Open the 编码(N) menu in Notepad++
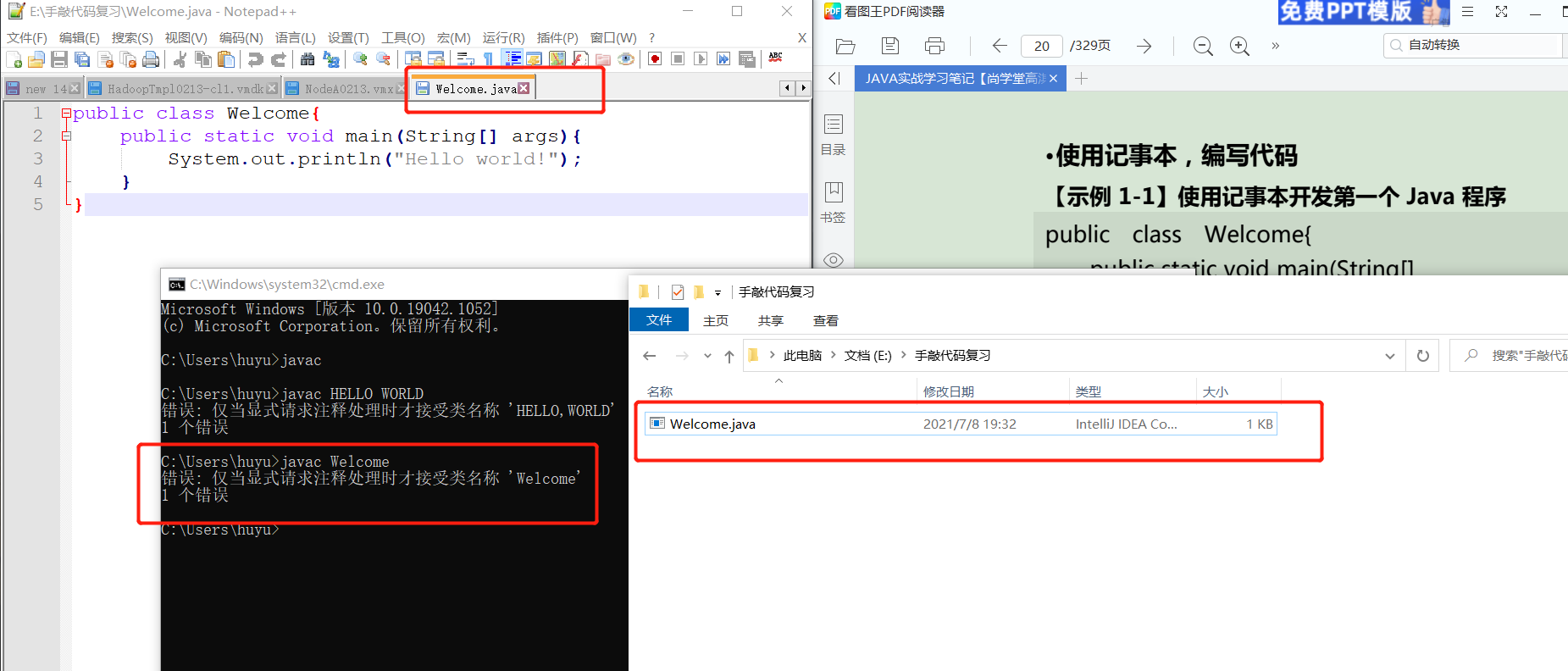1568x671 pixels. point(241,38)
